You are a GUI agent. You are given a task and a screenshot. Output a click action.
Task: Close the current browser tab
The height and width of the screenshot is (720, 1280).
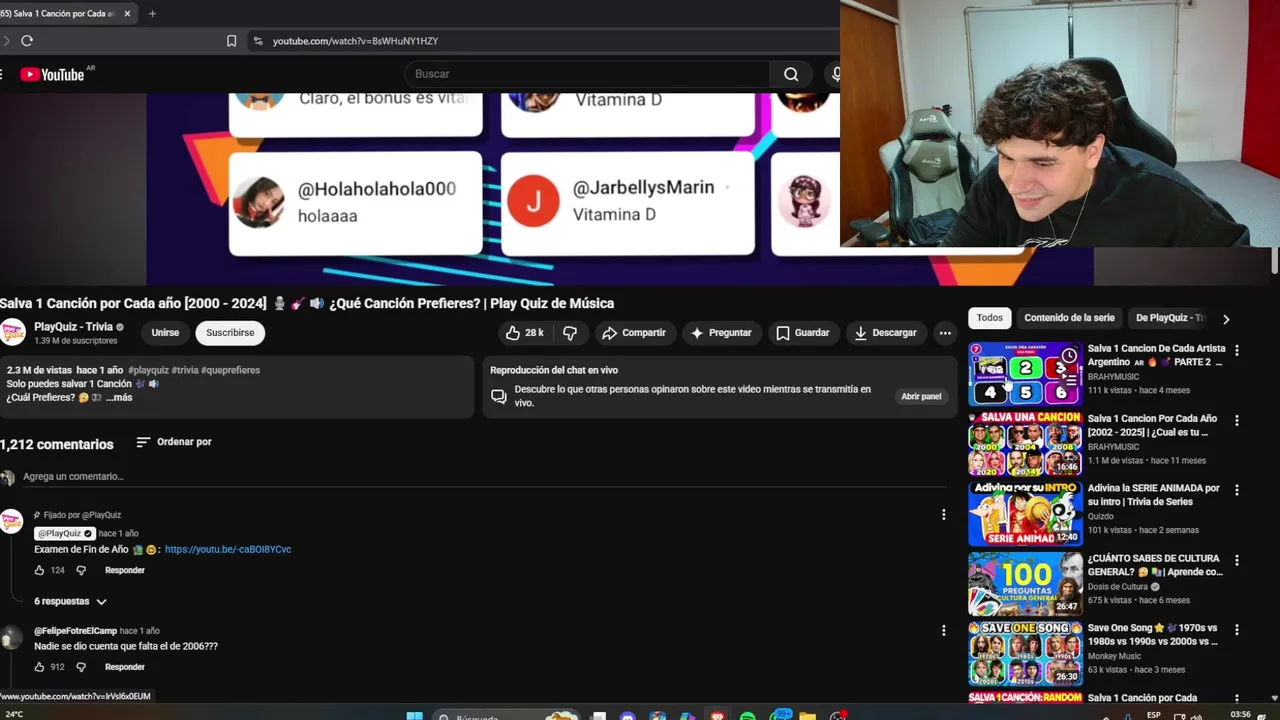[127, 14]
